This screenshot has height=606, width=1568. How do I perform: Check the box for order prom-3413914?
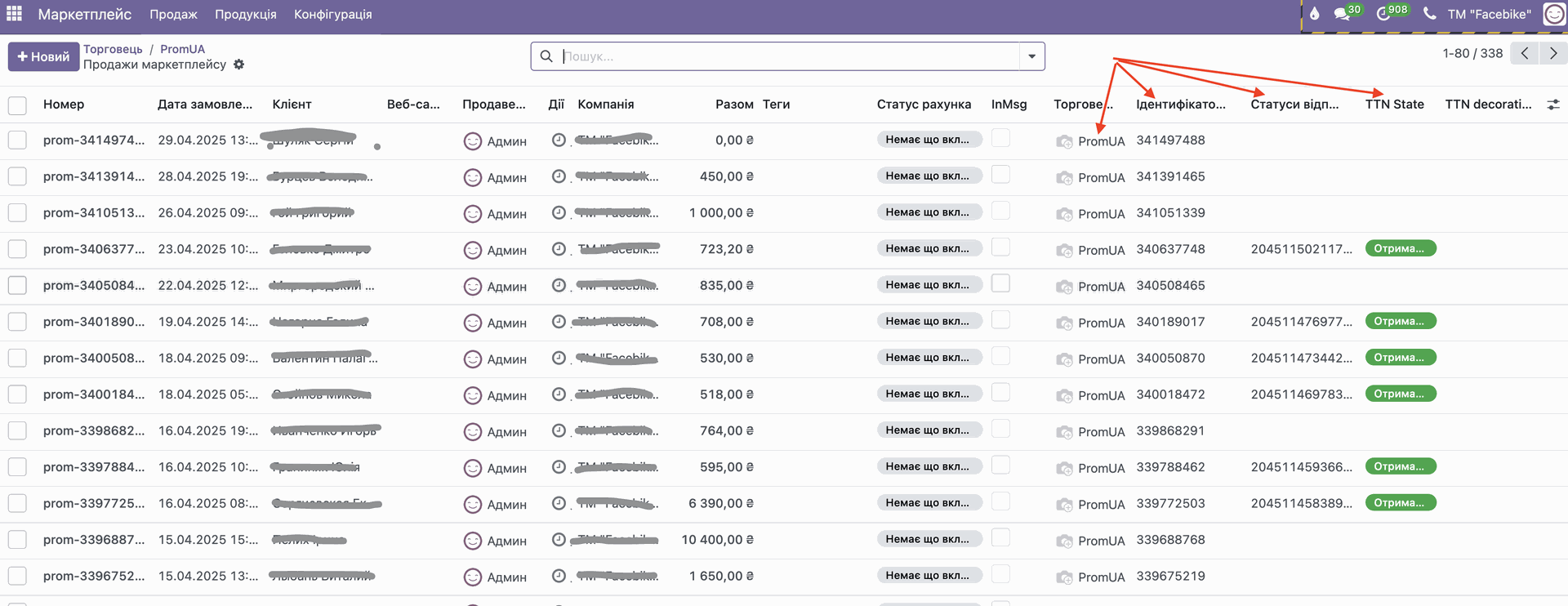tap(17, 176)
